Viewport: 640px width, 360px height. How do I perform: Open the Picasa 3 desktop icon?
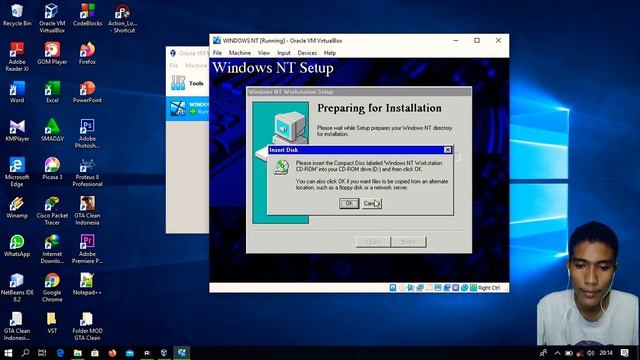tap(52, 169)
